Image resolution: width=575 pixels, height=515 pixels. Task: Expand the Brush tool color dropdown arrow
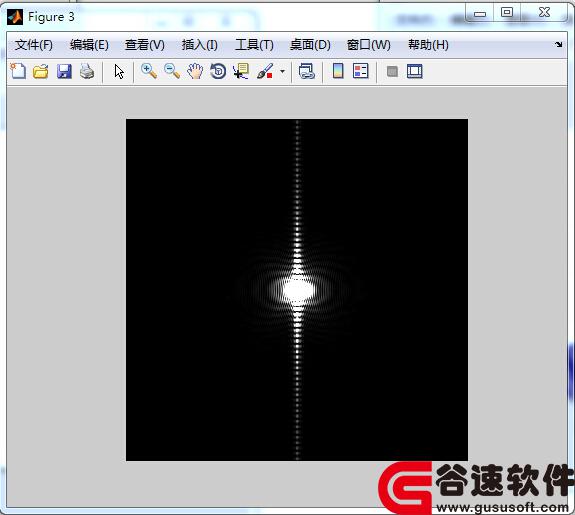pos(282,71)
